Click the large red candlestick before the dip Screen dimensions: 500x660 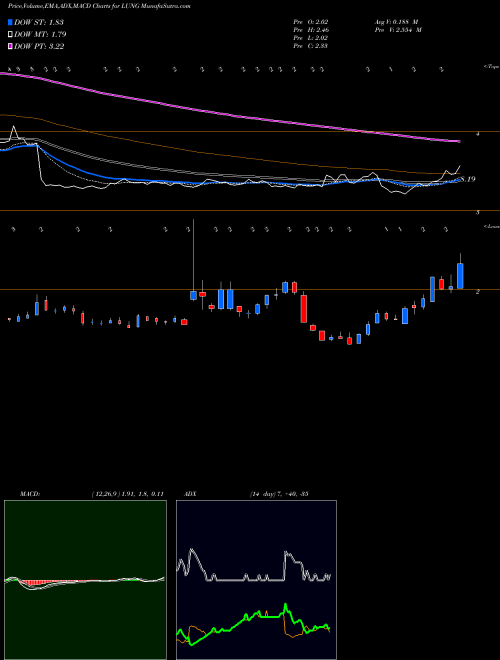[x=304, y=309]
